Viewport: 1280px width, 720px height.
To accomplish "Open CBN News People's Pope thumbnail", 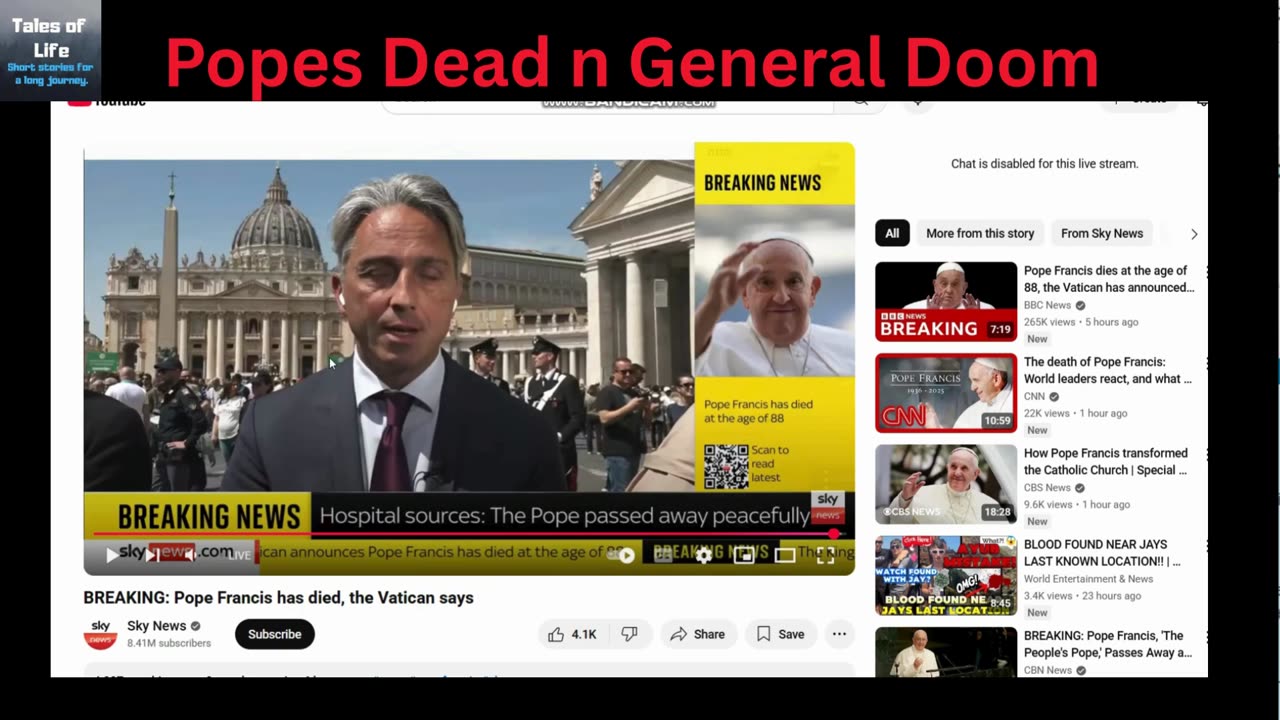I will [x=946, y=652].
